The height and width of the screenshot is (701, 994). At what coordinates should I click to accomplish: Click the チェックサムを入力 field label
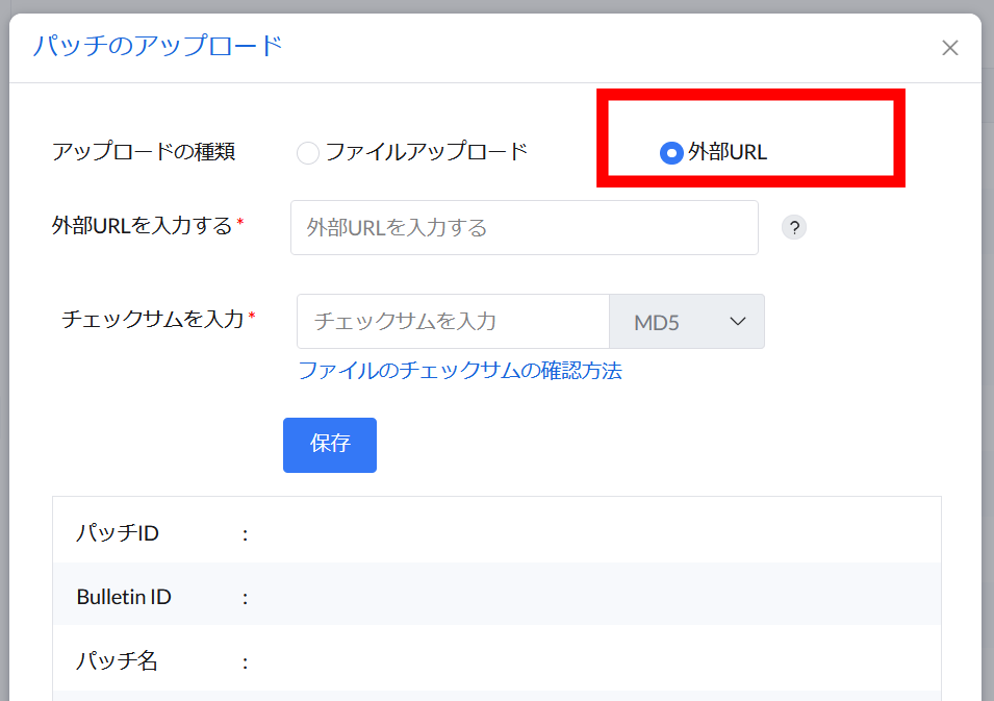coord(153,319)
